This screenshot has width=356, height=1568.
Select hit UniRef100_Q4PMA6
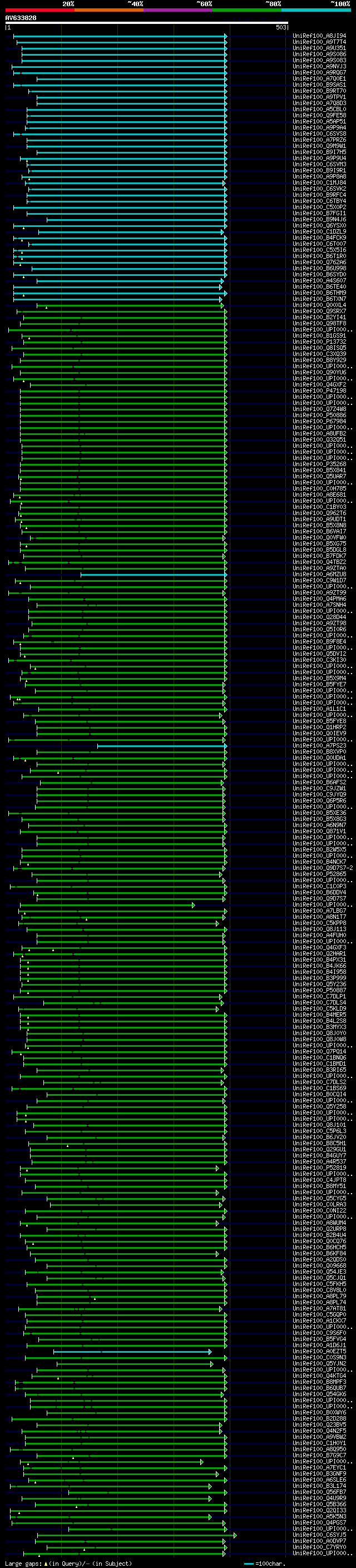(x=319, y=598)
